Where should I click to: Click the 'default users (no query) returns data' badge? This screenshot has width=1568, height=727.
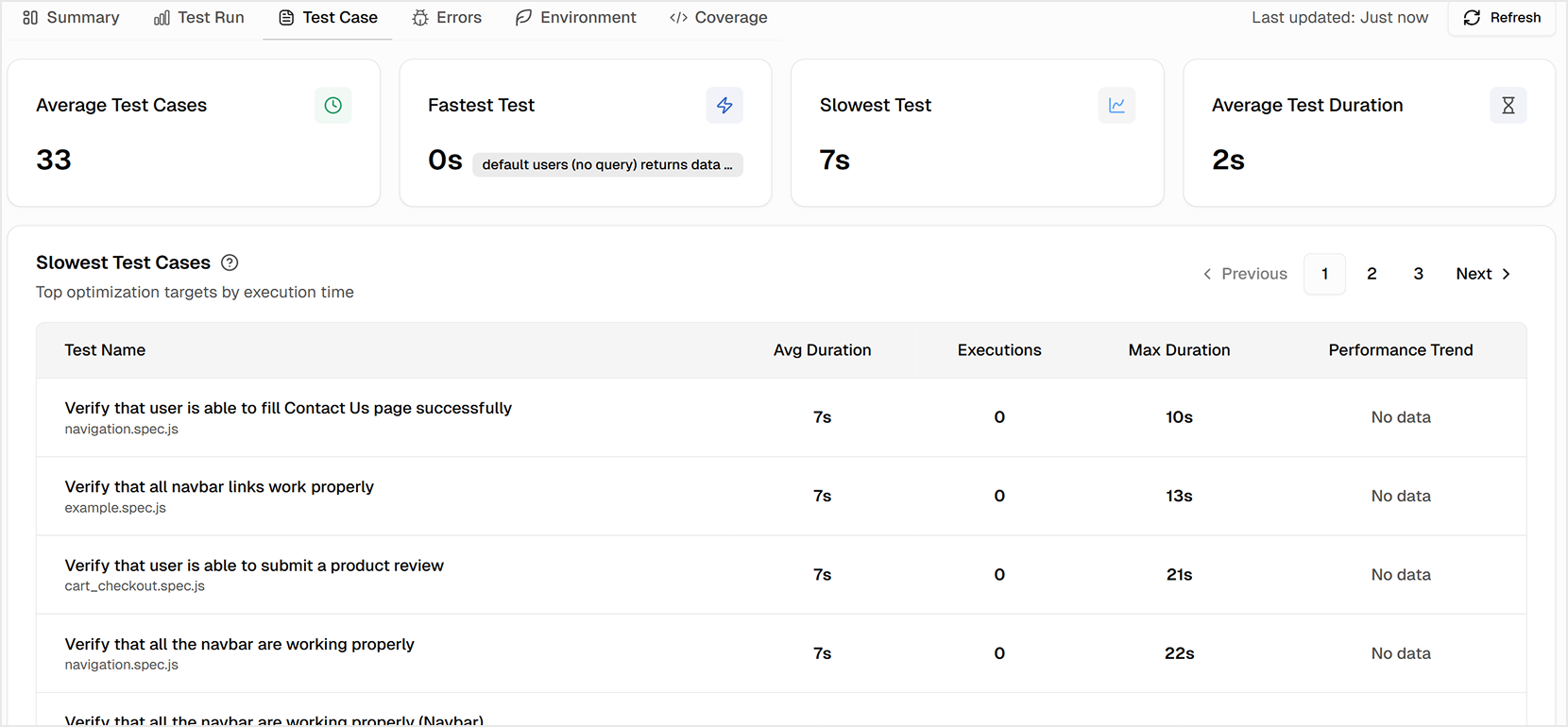[607, 164]
